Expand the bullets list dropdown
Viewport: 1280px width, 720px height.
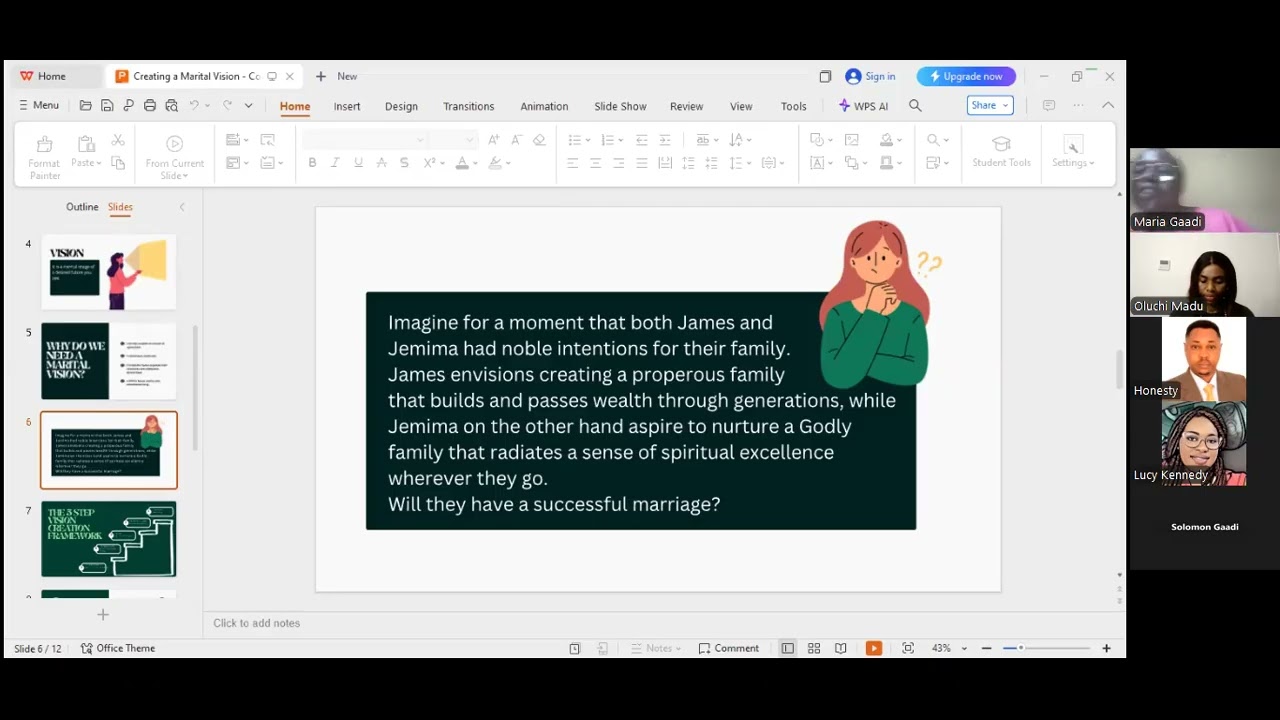click(x=588, y=140)
